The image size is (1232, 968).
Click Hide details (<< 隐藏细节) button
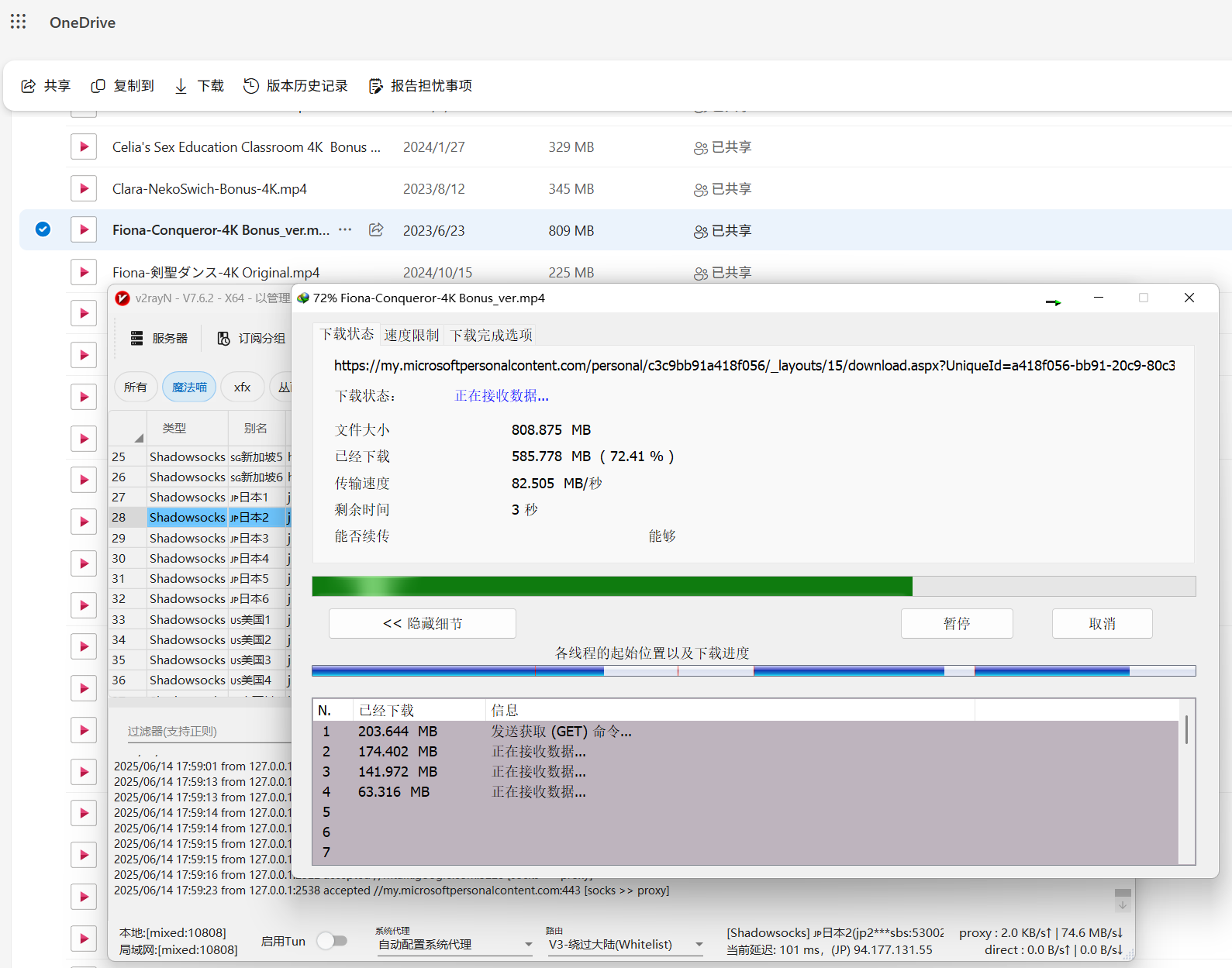coord(423,624)
